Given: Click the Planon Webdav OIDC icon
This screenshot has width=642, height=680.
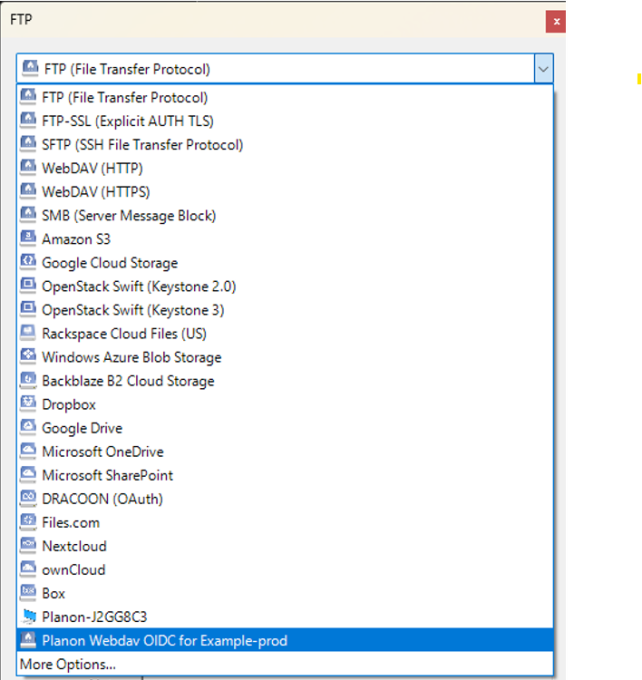Looking at the screenshot, I should 28,640.
